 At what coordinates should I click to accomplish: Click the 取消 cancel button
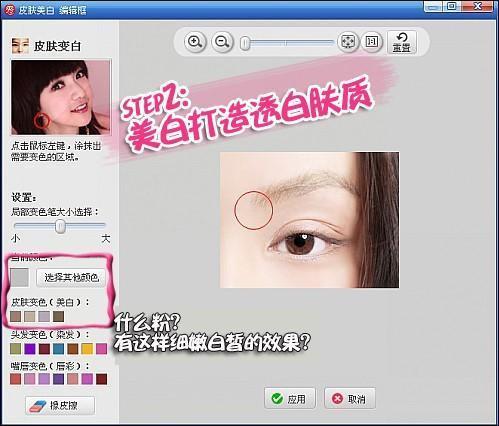click(350, 398)
